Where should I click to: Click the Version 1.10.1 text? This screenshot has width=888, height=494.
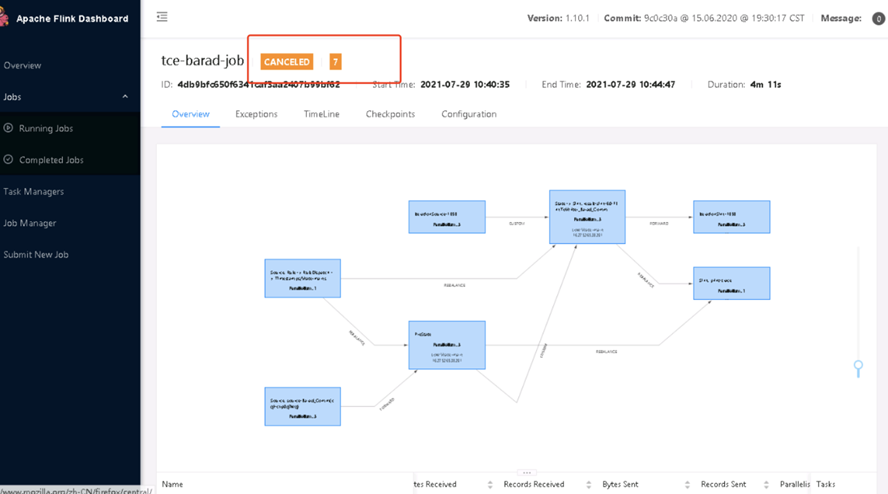[558, 18]
